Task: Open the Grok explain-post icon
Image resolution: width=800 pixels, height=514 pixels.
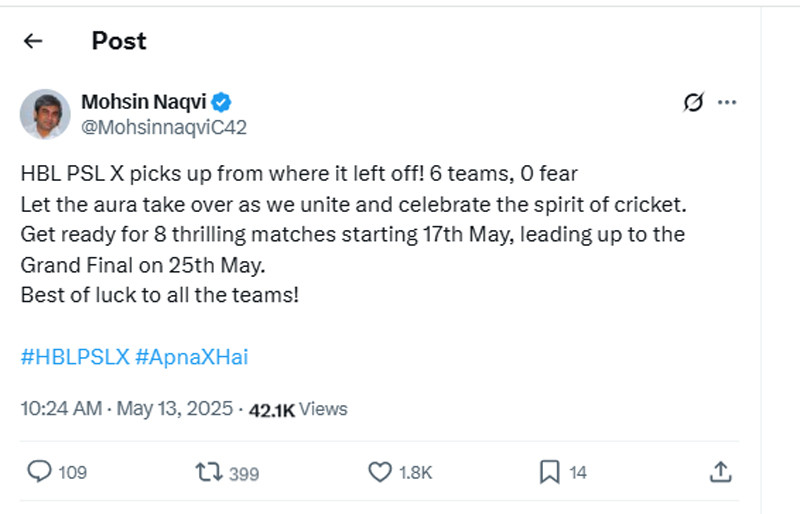Action: [x=691, y=102]
